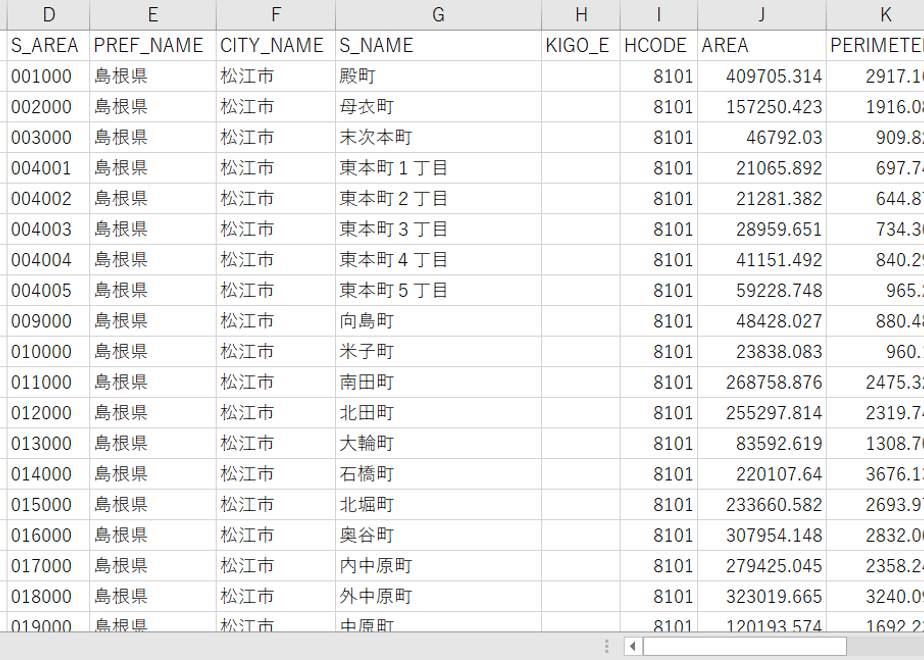Select AREA value 41151.492
This screenshot has height=660, width=924.
click(x=762, y=260)
